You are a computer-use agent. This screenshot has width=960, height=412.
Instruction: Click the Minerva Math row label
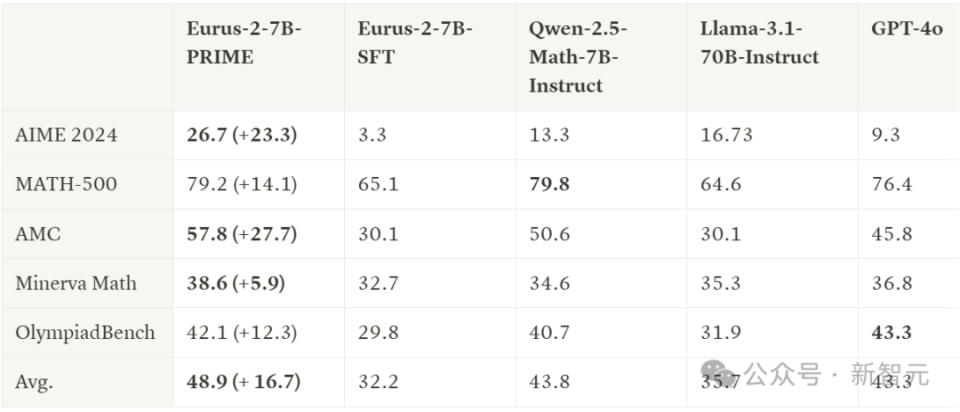(x=76, y=283)
